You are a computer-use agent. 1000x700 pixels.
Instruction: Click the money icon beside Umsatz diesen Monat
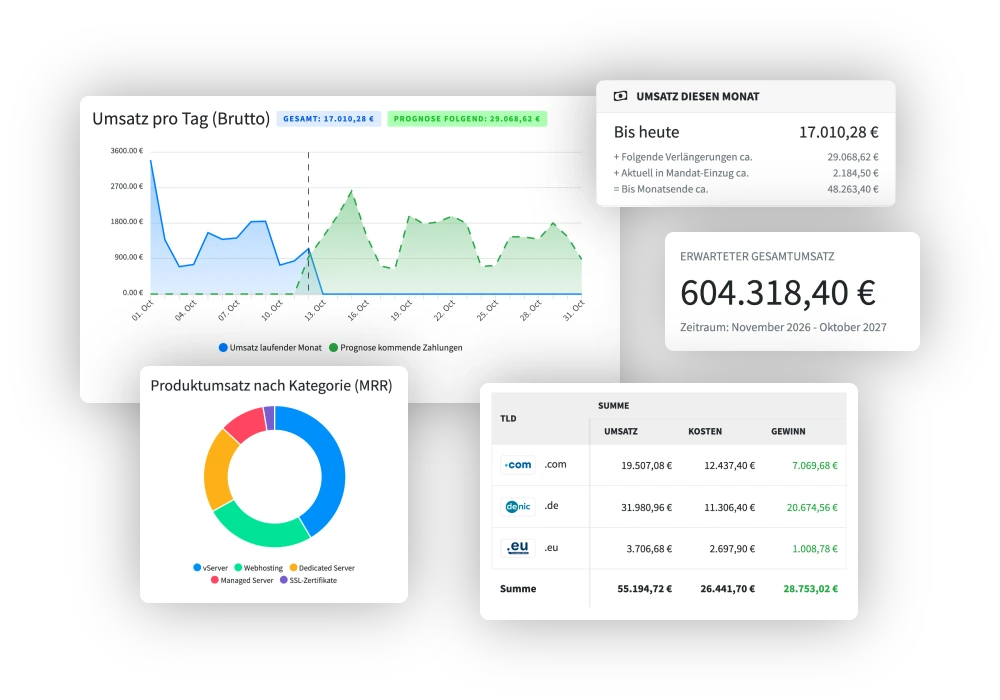click(x=620, y=96)
